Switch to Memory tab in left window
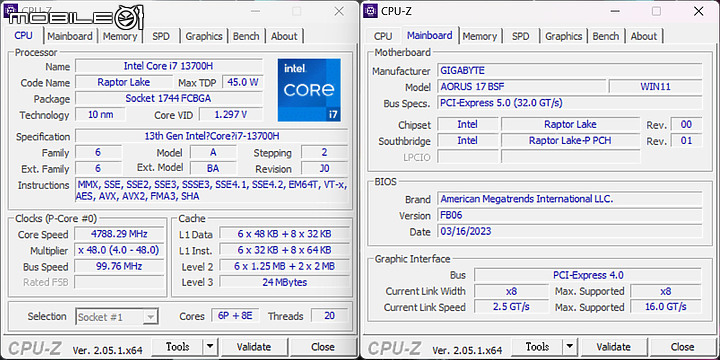The width and height of the screenshot is (720, 360). click(x=120, y=36)
